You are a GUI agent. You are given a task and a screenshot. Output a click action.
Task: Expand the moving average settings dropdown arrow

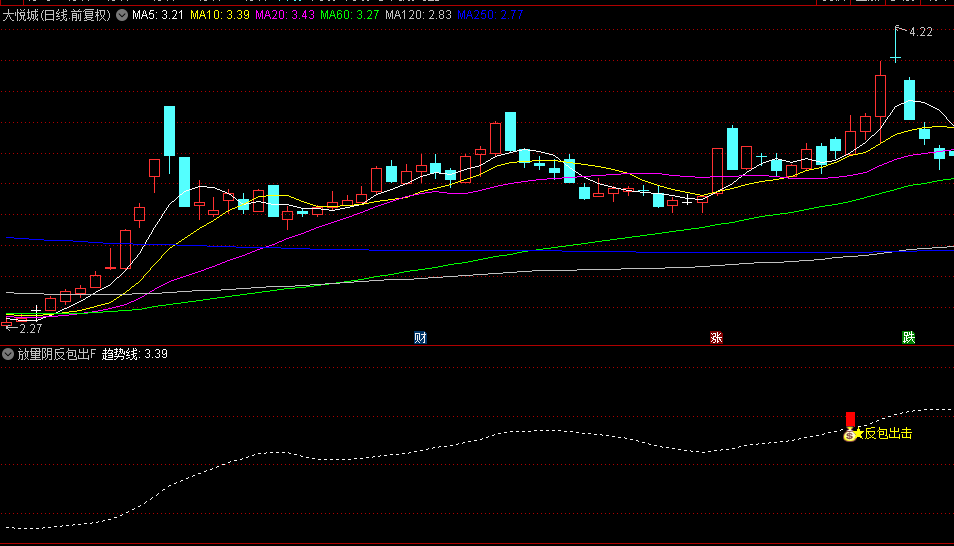[122, 15]
